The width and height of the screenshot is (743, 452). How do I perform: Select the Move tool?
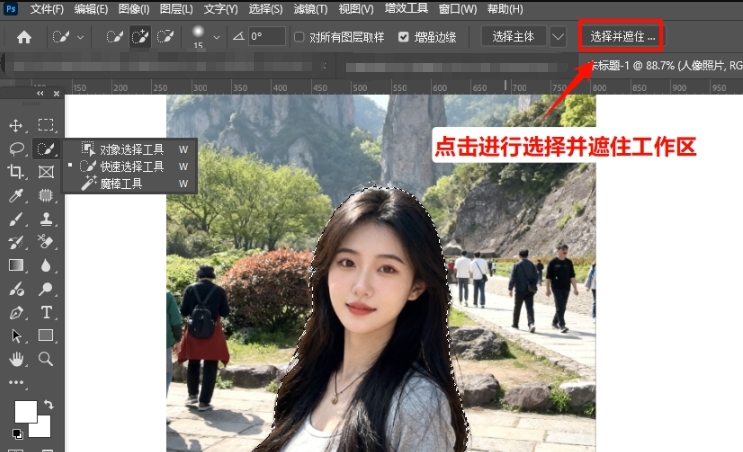[16, 125]
